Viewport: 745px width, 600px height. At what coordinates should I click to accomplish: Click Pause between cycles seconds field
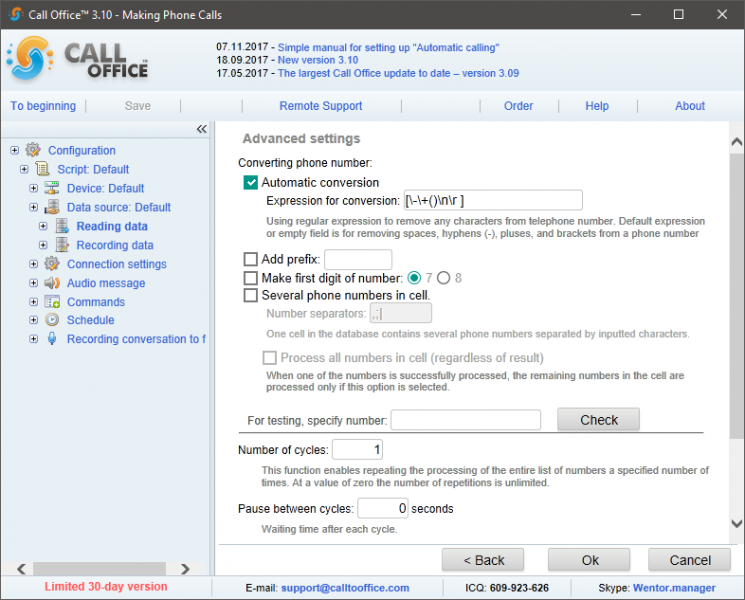coord(383,508)
